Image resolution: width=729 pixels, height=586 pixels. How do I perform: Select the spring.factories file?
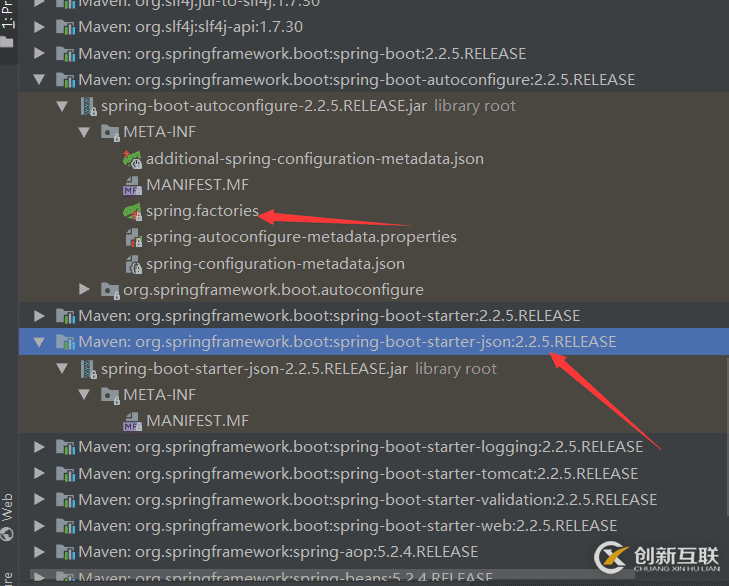pos(202,211)
